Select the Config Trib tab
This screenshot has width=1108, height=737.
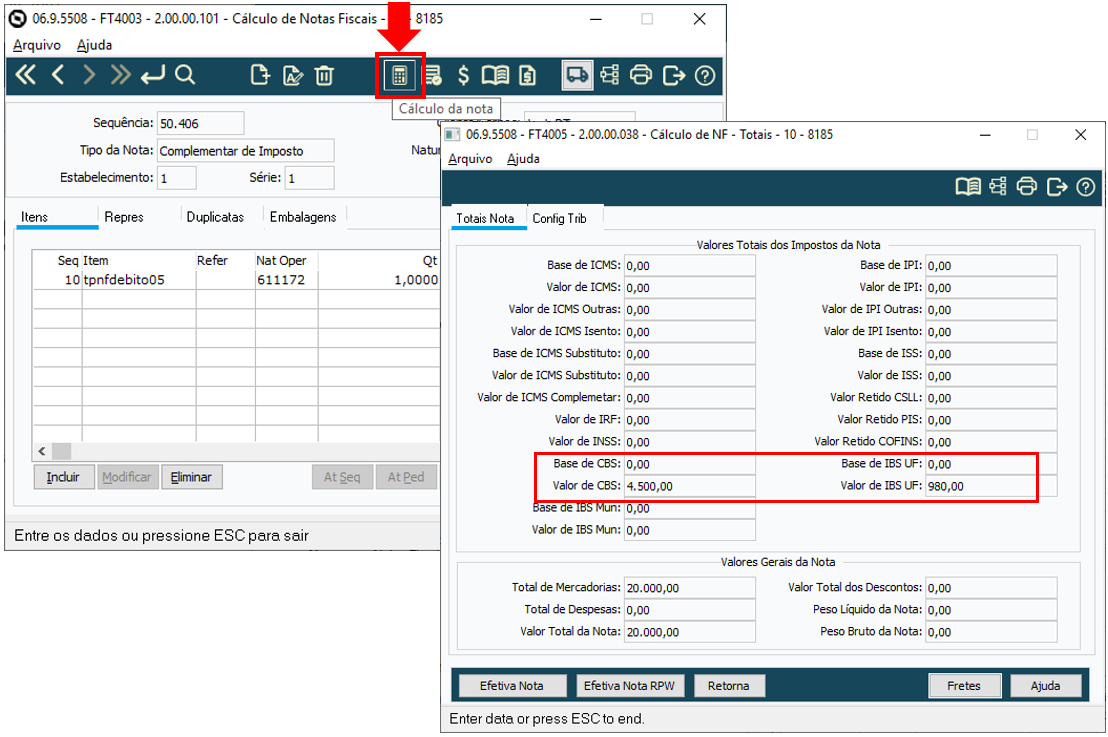click(565, 218)
